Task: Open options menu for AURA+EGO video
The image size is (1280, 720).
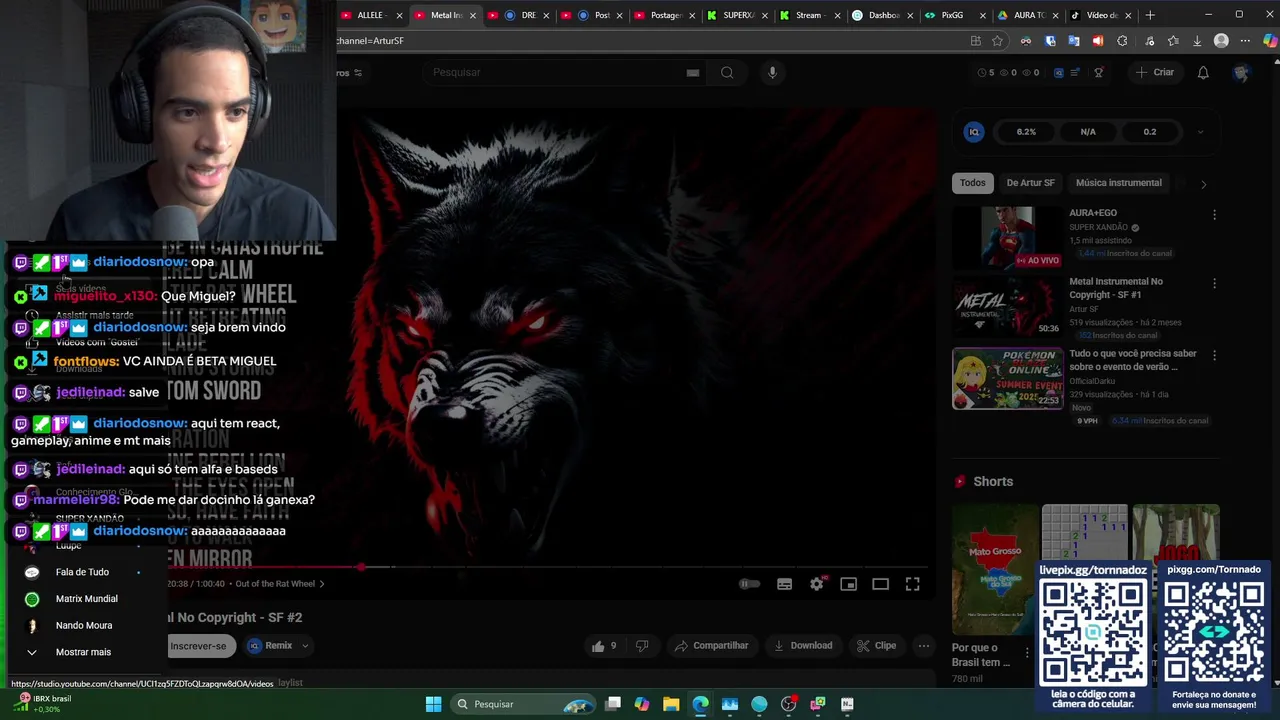Action: pyautogui.click(x=1214, y=215)
